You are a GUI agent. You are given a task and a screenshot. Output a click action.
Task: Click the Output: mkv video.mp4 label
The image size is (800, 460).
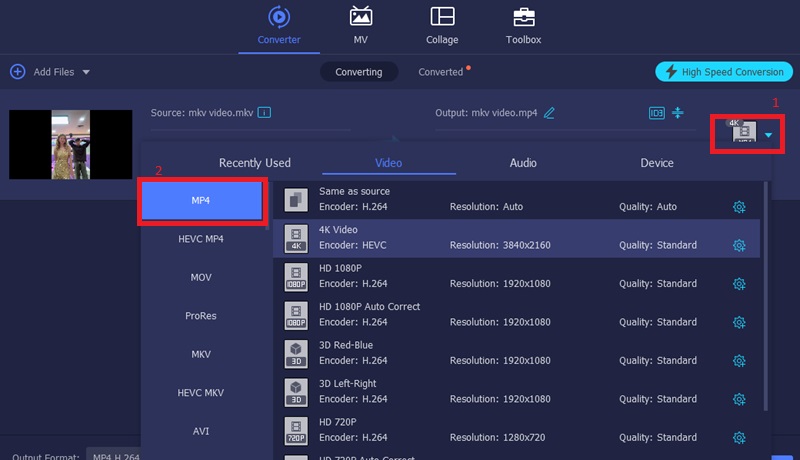click(x=486, y=113)
